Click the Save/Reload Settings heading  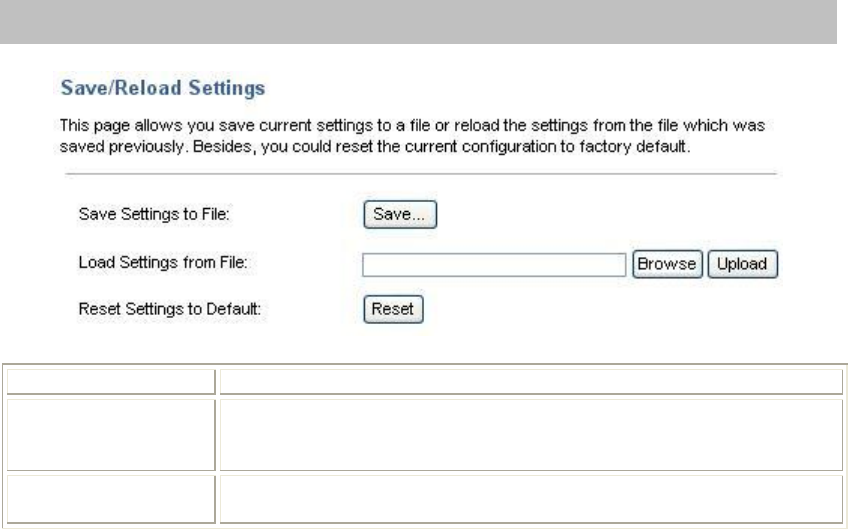coord(163,88)
